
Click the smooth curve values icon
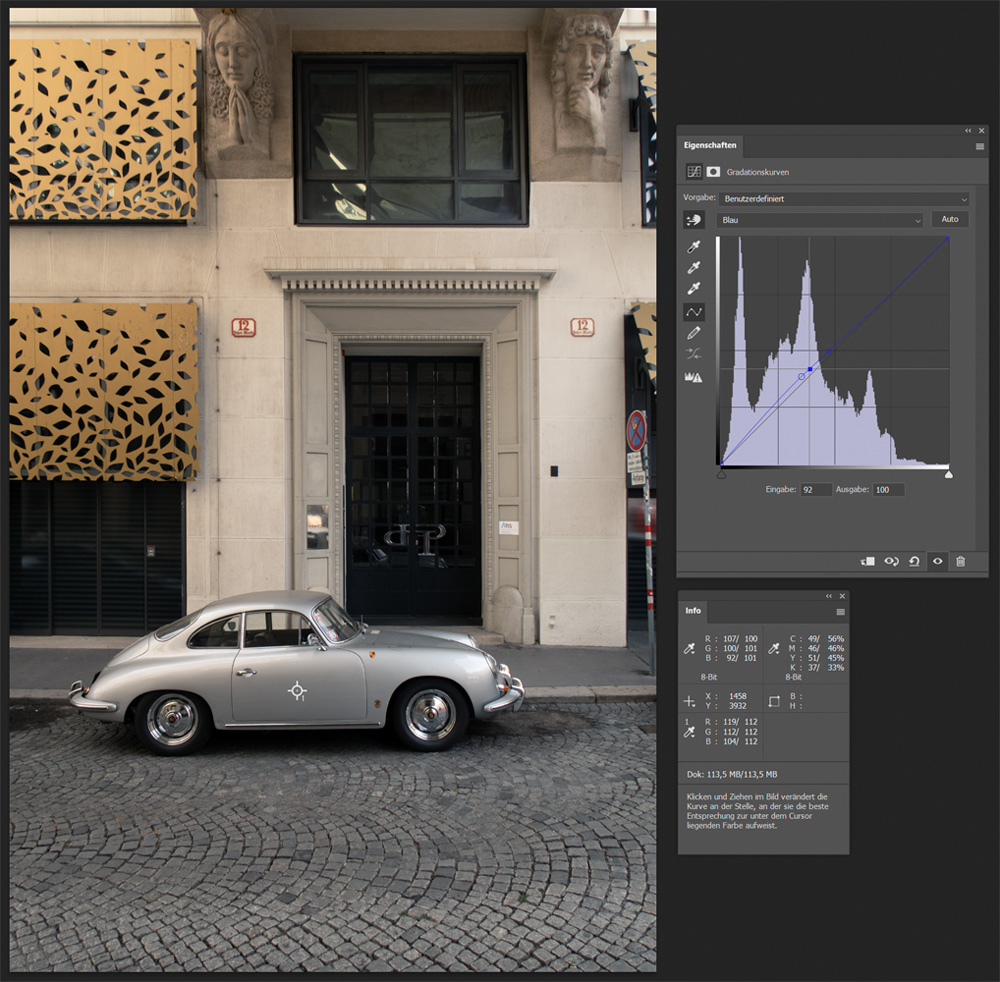coord(693,354)
